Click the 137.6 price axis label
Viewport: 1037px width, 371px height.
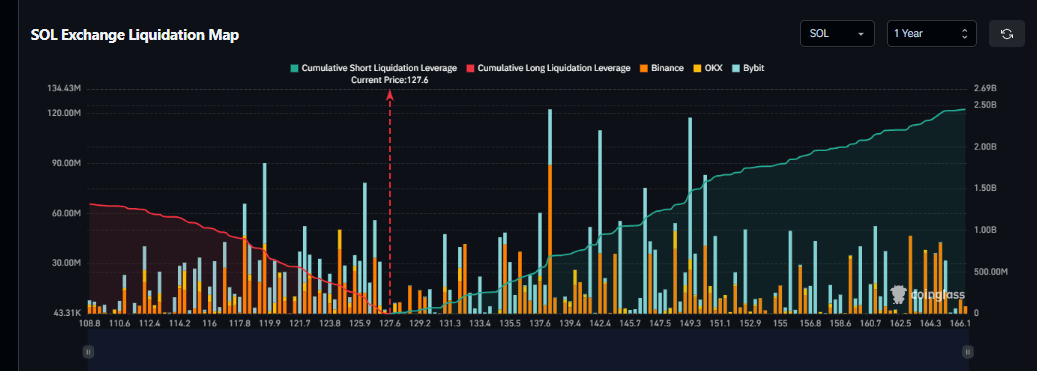pyautogui.click(x=540, y=323)
